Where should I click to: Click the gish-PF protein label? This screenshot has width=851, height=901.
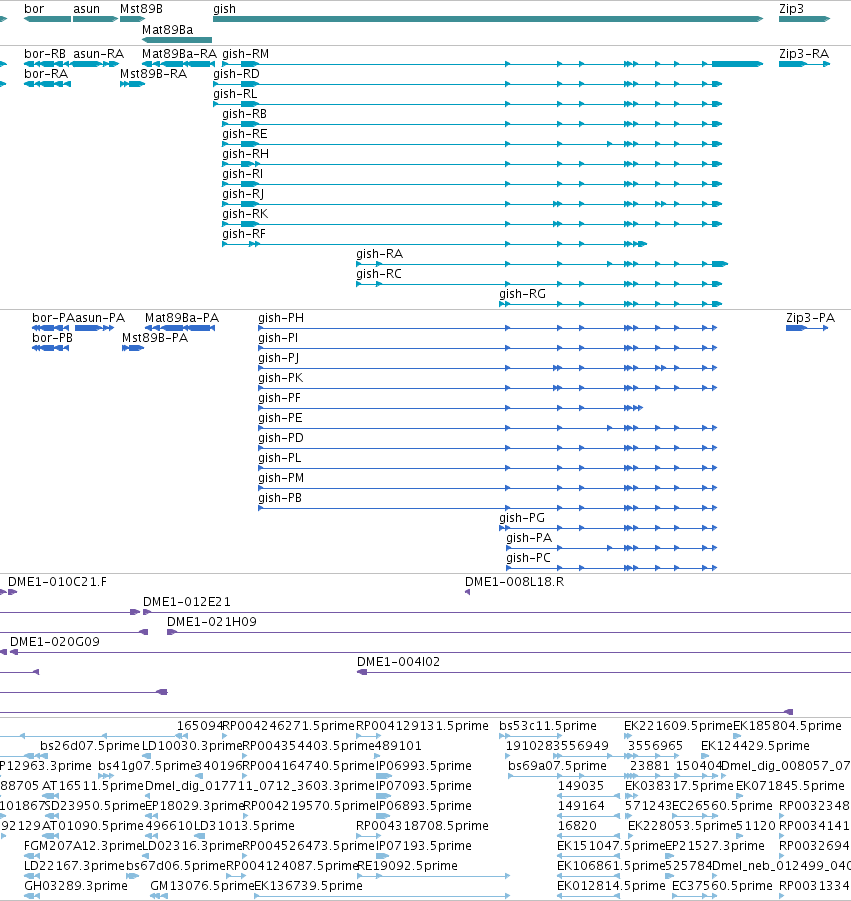(279, 398)
